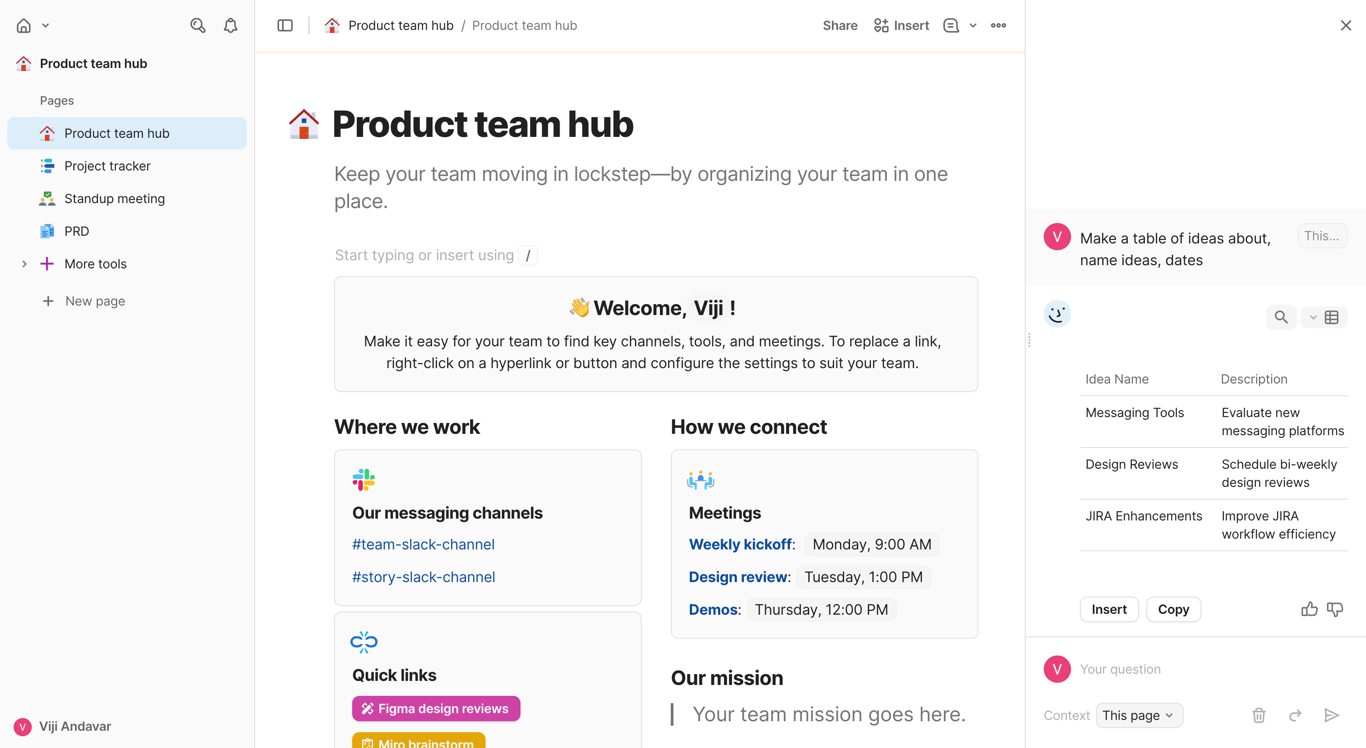Open the search icon in sidebar
Image resolution: width=1366 pixels, height=748 pixels.
(198, 26)
